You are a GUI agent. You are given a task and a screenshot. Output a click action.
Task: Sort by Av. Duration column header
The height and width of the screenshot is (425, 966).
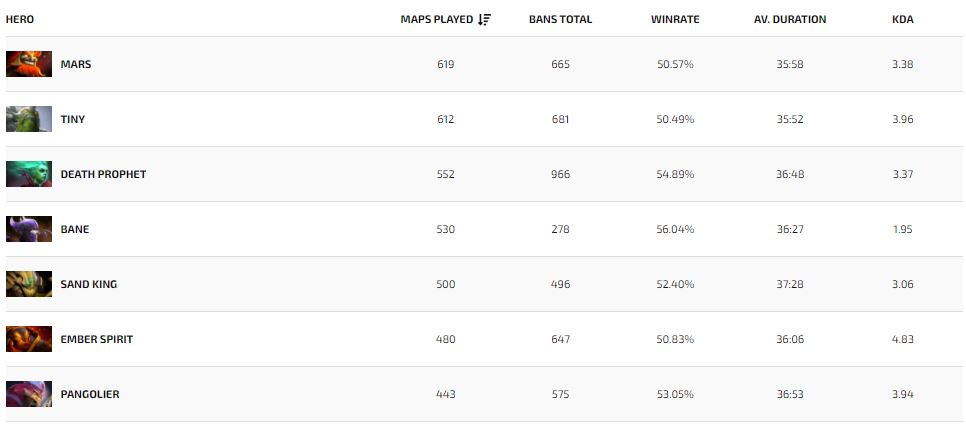pyautogui.click(x=790, y=19)
